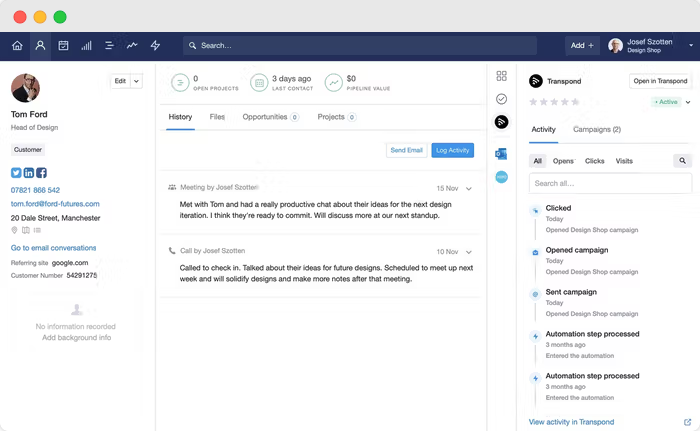The height and width of the screenshot is (431, 700).
Task: Click the Edit button
Action: click(120, 81)
